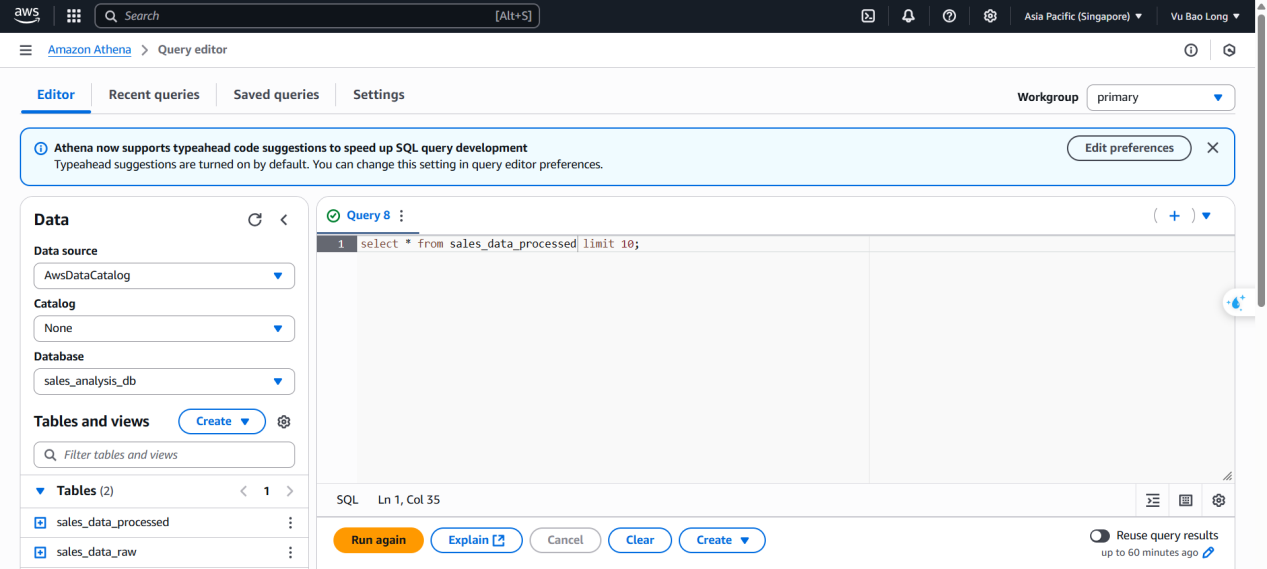The height and width of the screenshot is (569, 1267).
Task: Go to the previous tables page
Action: click(x=243, y=491)
